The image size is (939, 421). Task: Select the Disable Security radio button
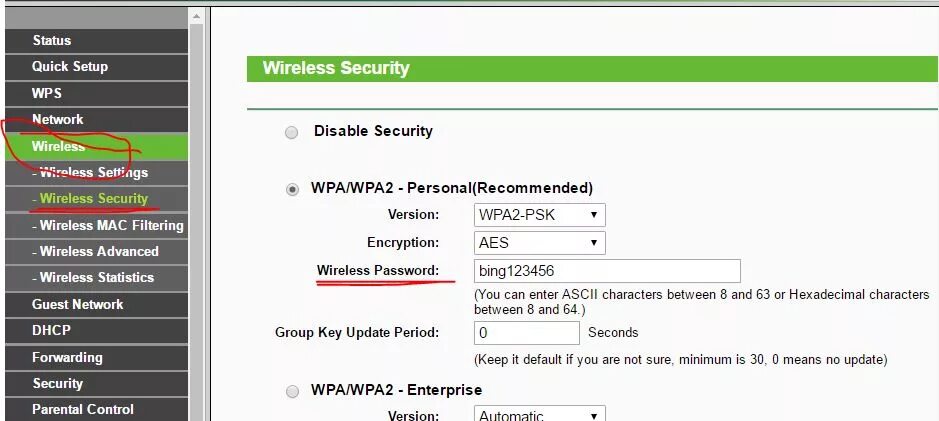coord(292,132)
